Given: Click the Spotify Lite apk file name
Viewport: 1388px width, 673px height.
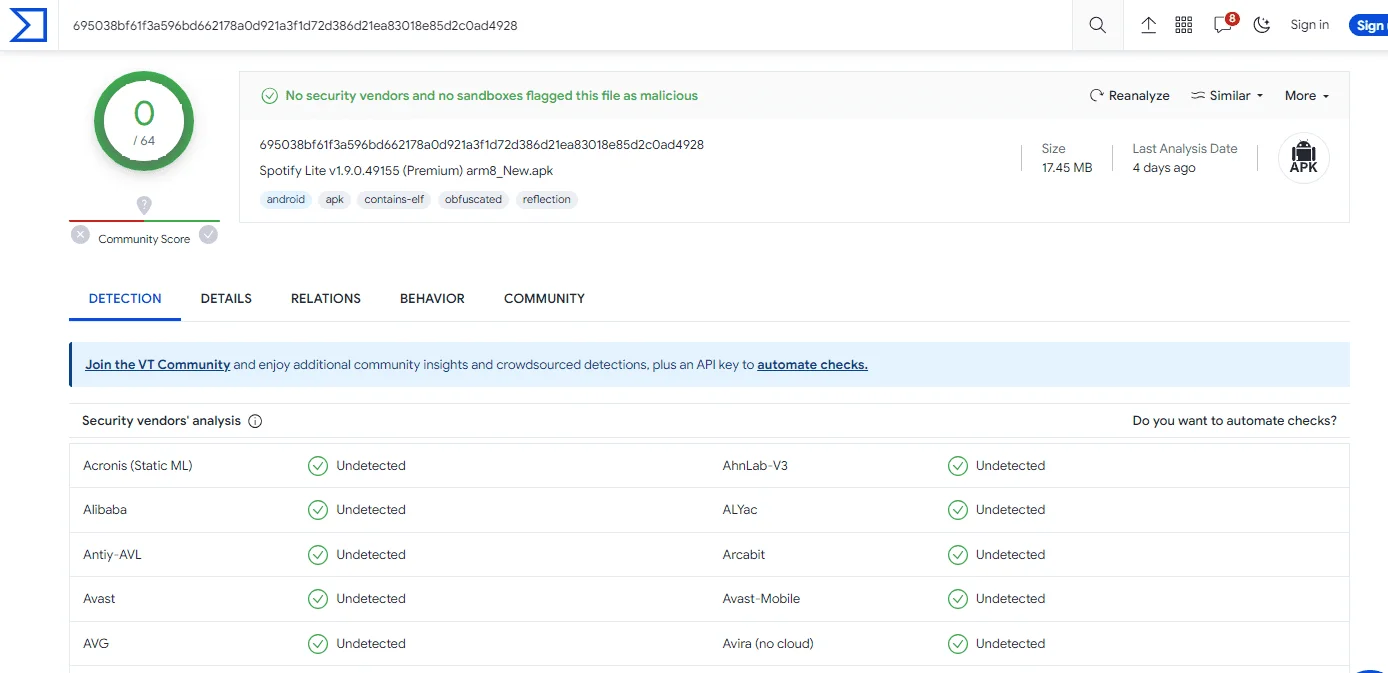Looking at the screenshot, I should (406, 171).
